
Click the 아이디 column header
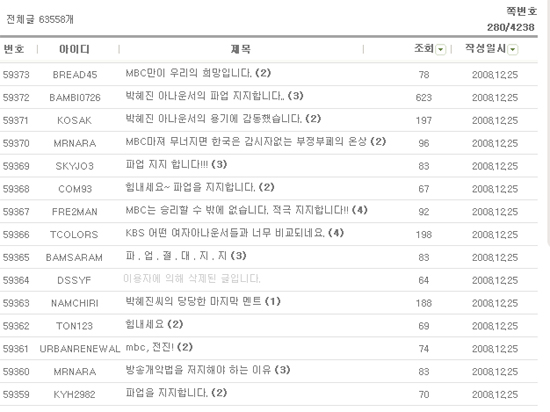(x=74, y=49)
